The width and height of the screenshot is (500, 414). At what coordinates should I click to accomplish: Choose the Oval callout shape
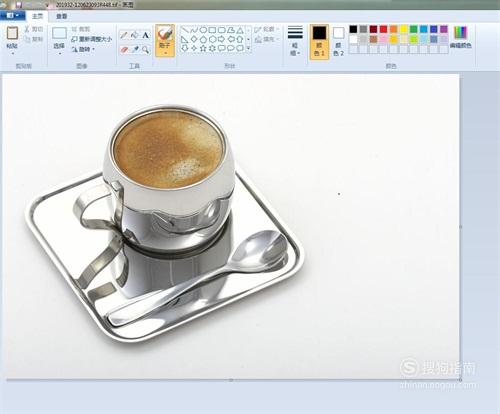(230, 48)
